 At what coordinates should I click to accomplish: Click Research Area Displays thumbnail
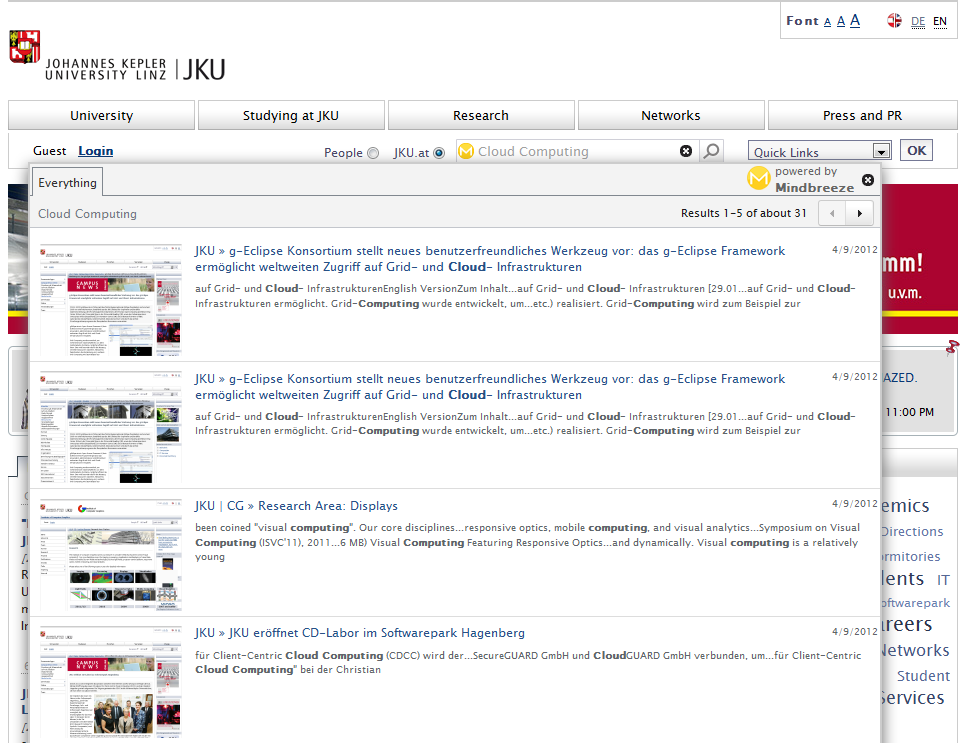point(111,555)
